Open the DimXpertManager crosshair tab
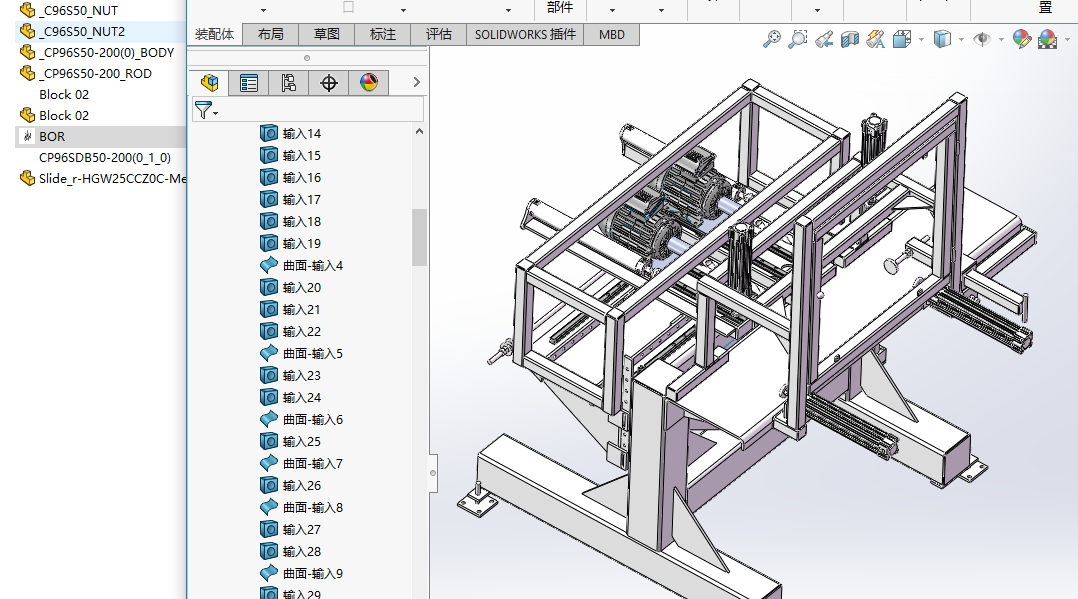This screenshot has width=1078, height=599. 329,83
